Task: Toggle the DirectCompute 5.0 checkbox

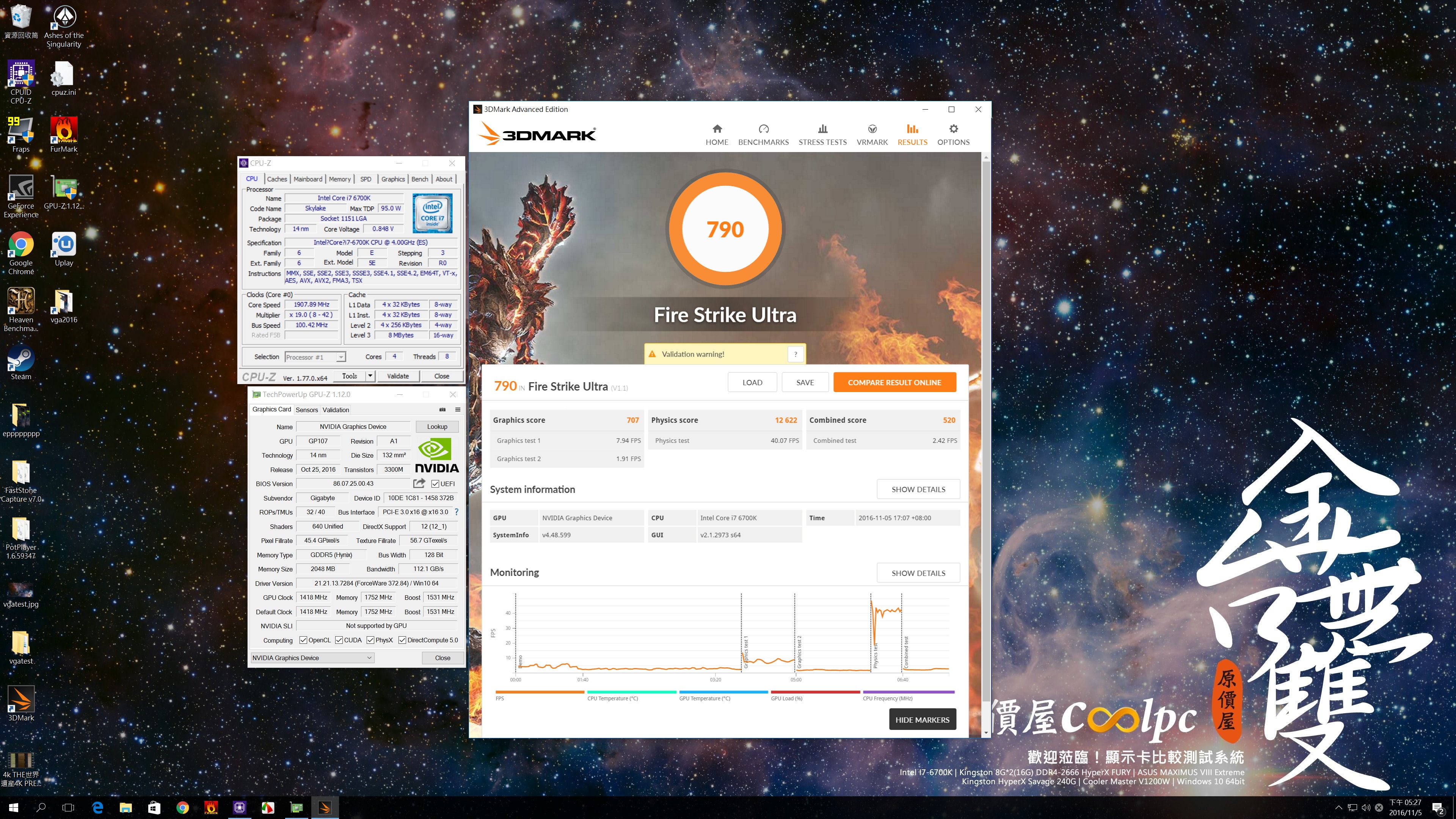Action: (x=402, y=640)
